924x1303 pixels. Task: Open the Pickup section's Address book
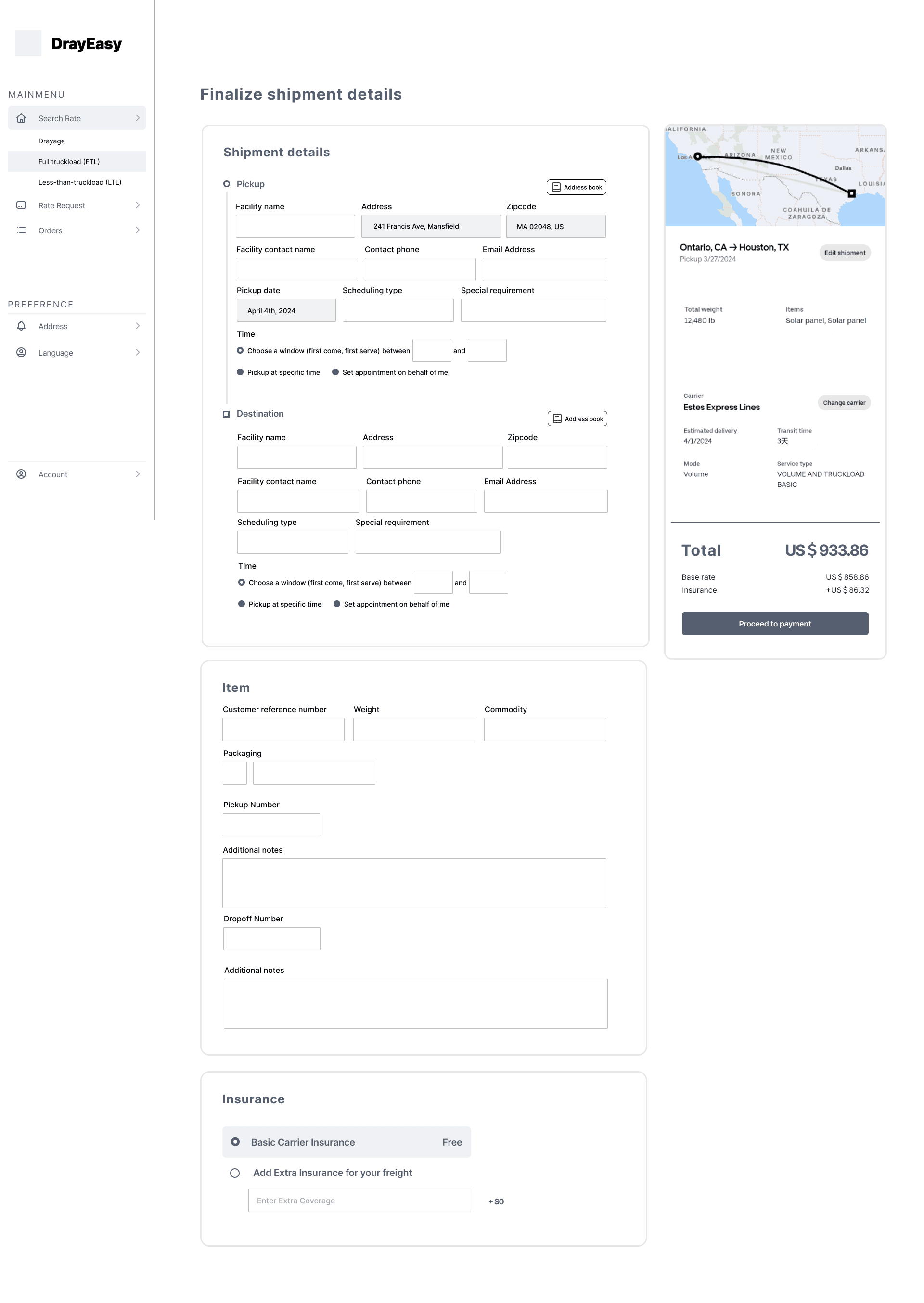pos(576,187)
